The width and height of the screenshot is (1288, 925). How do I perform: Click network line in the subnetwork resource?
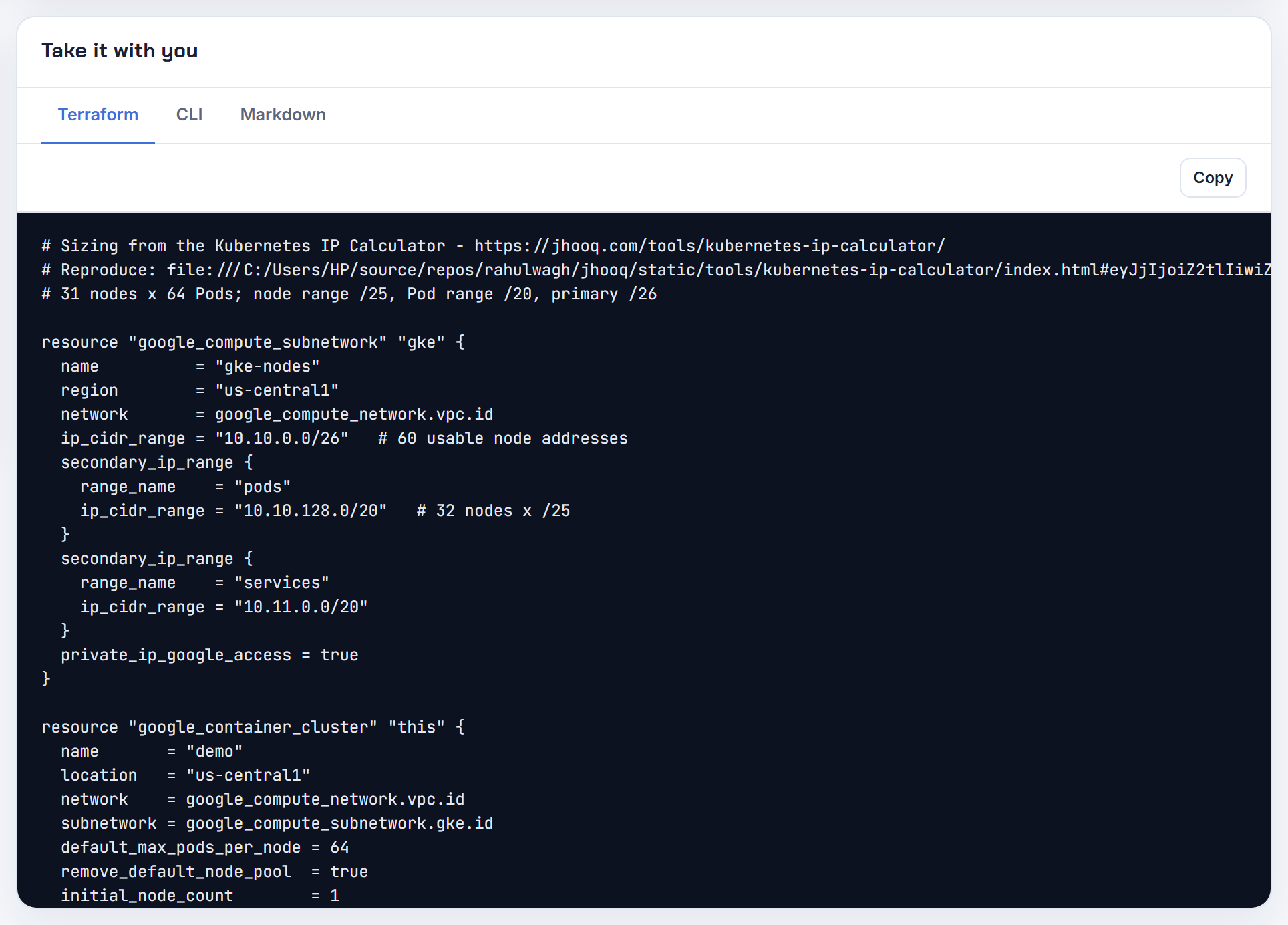(277, 414)
